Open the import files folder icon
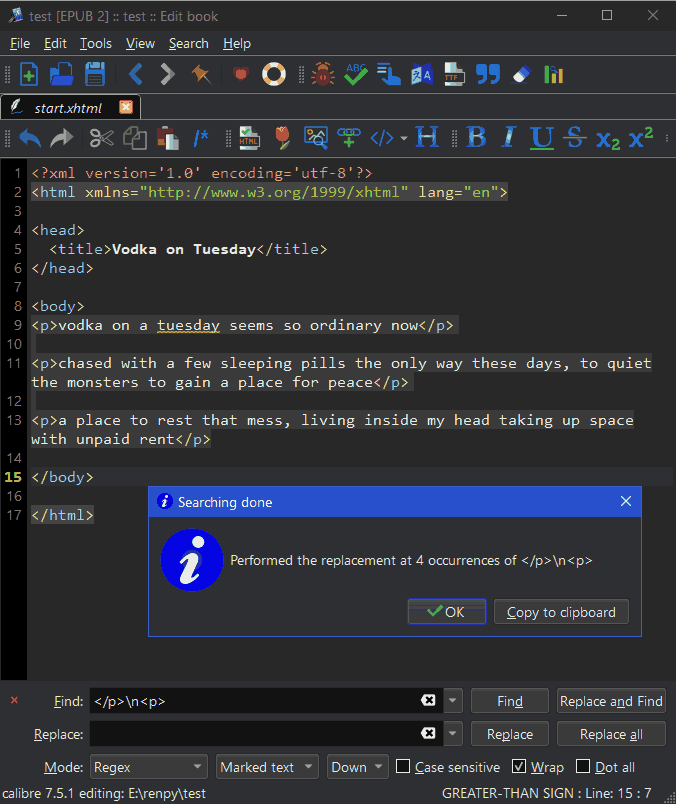The height and width of the screenshot is (804, 676). coord(62,74)
